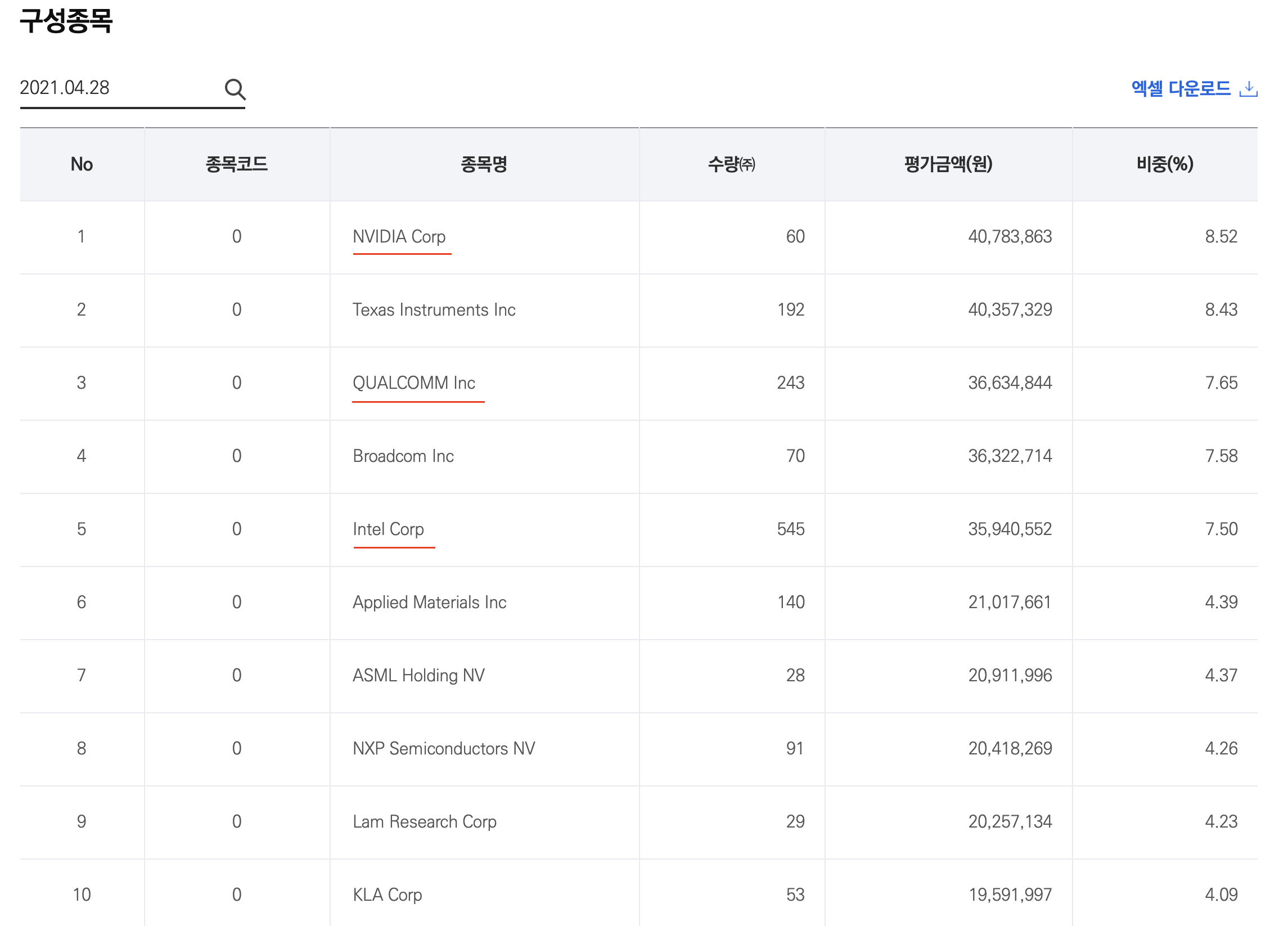Viewport: 1288px width, 926px height.
Task: Click the ASML Holding NV entry
Action: (418, 676)
